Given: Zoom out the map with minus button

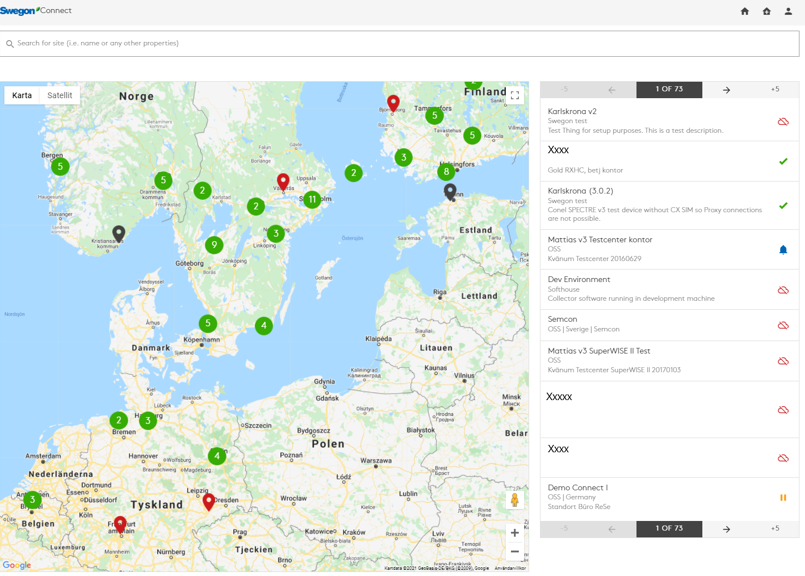Looking at the screenshot, I should click(514, 551).
